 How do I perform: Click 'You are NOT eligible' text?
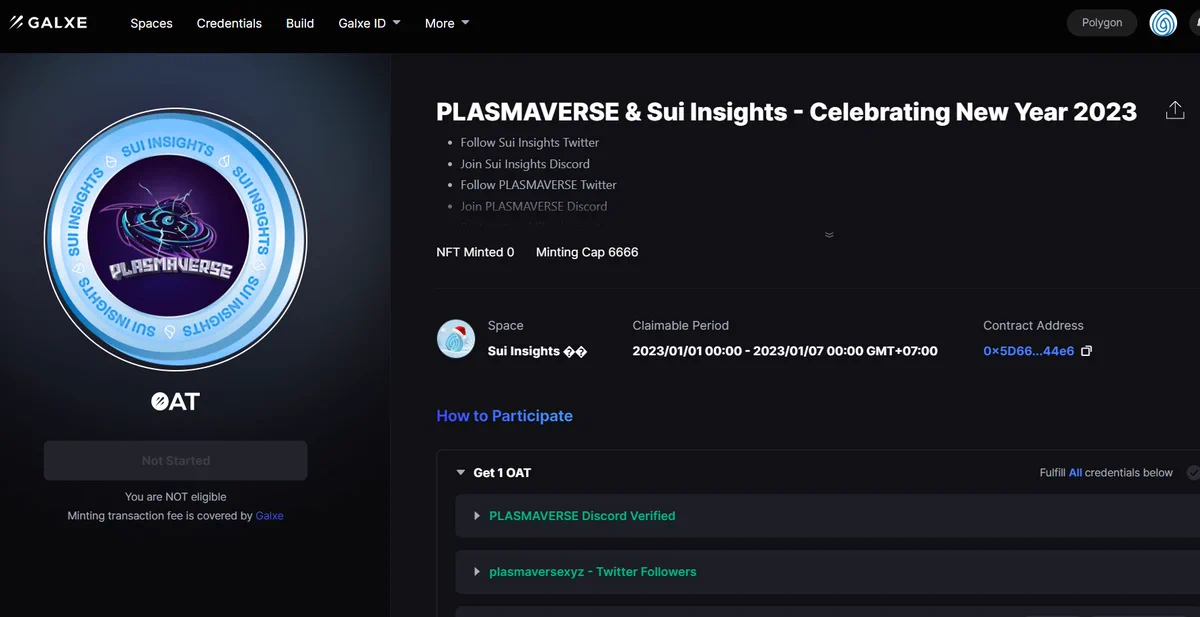176,497
